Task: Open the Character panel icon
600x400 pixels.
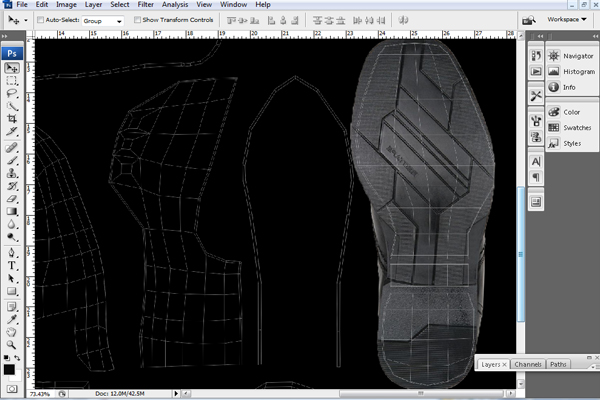Action: click(x=536, y=162)
